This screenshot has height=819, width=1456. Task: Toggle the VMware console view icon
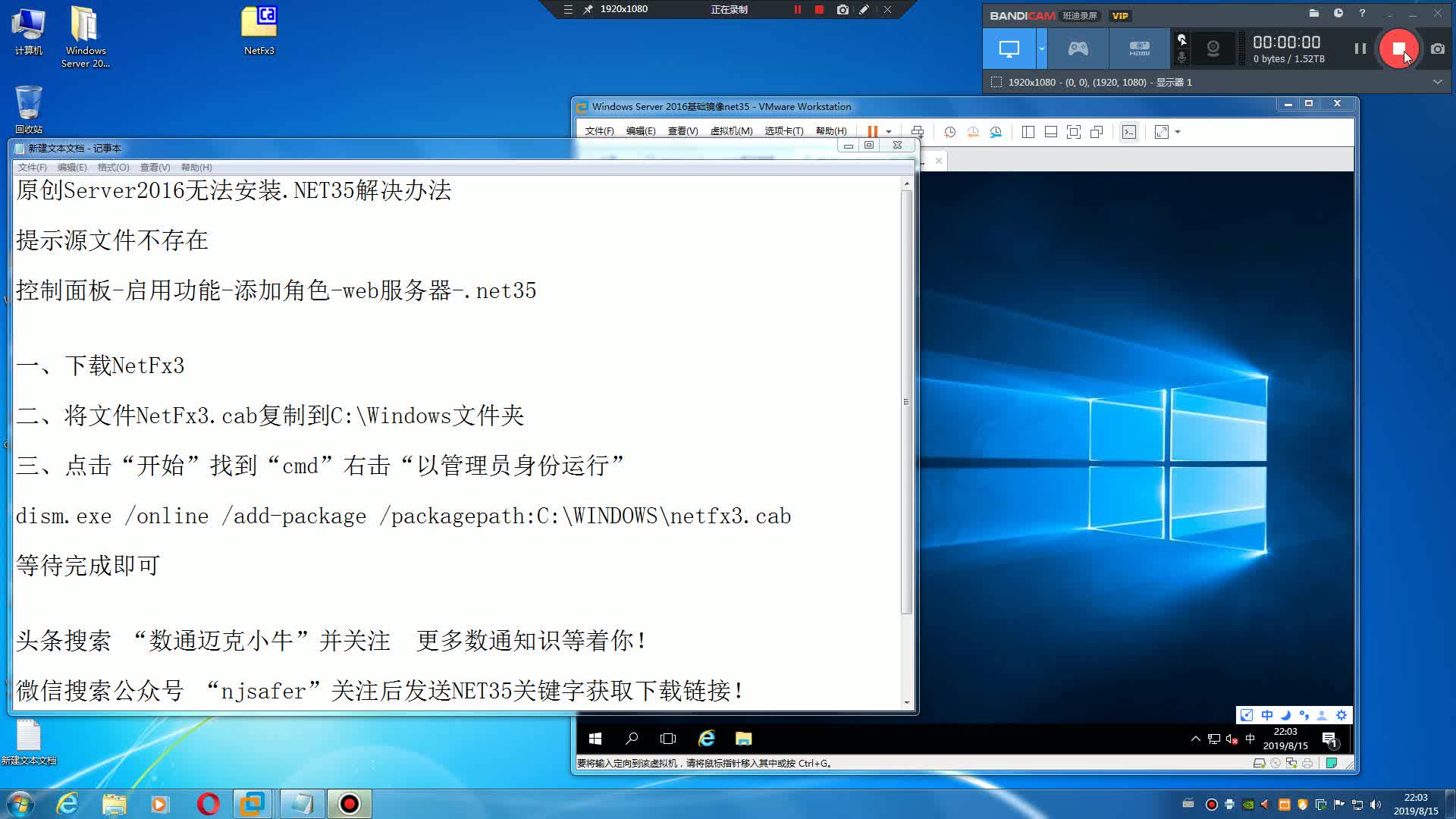pos(1129,132)
